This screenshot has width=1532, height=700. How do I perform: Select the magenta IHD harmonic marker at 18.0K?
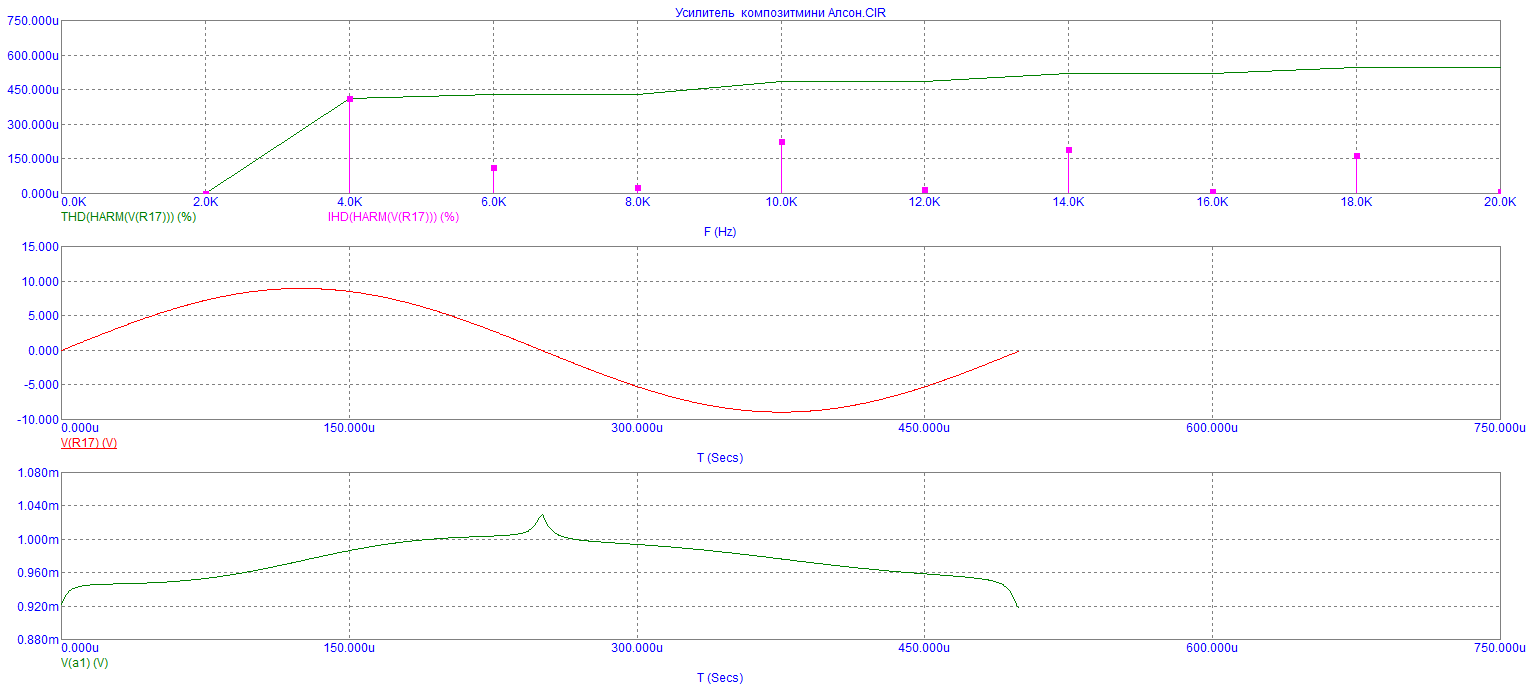point(1357,156)
